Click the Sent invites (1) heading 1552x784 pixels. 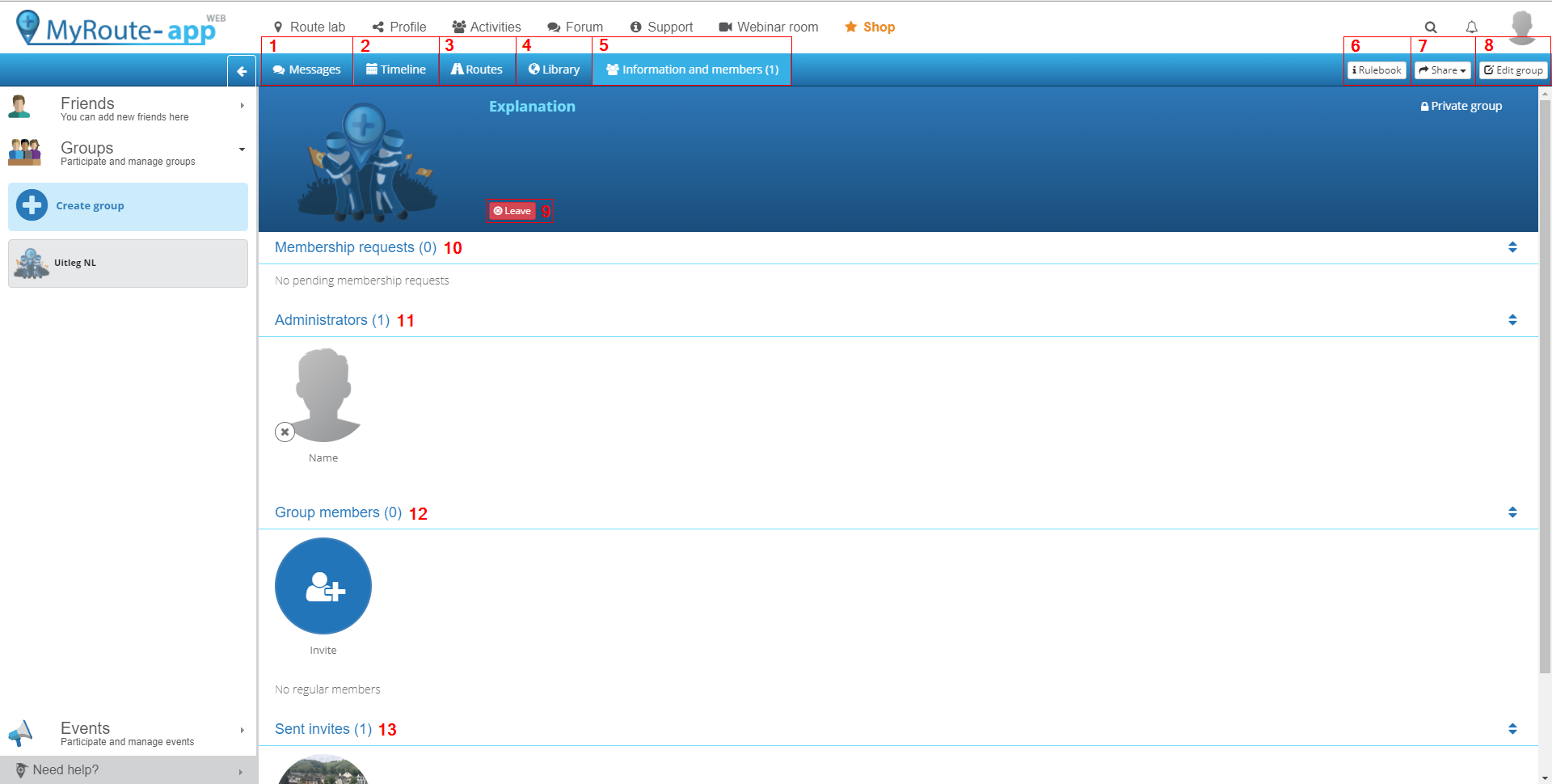(x=323, y=729)
